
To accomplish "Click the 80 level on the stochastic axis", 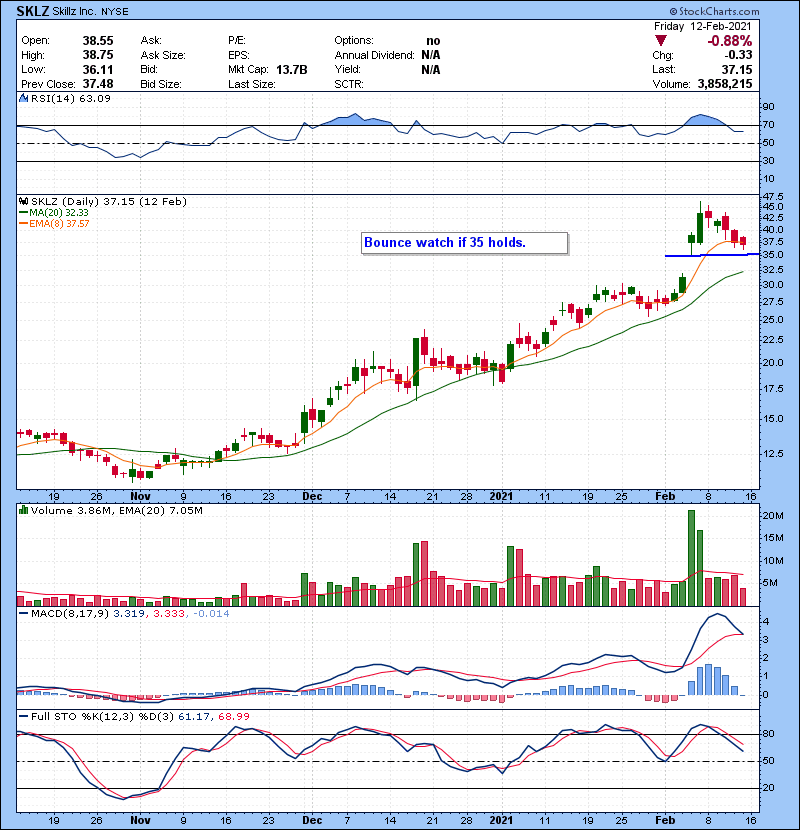I will pos(768,734).
